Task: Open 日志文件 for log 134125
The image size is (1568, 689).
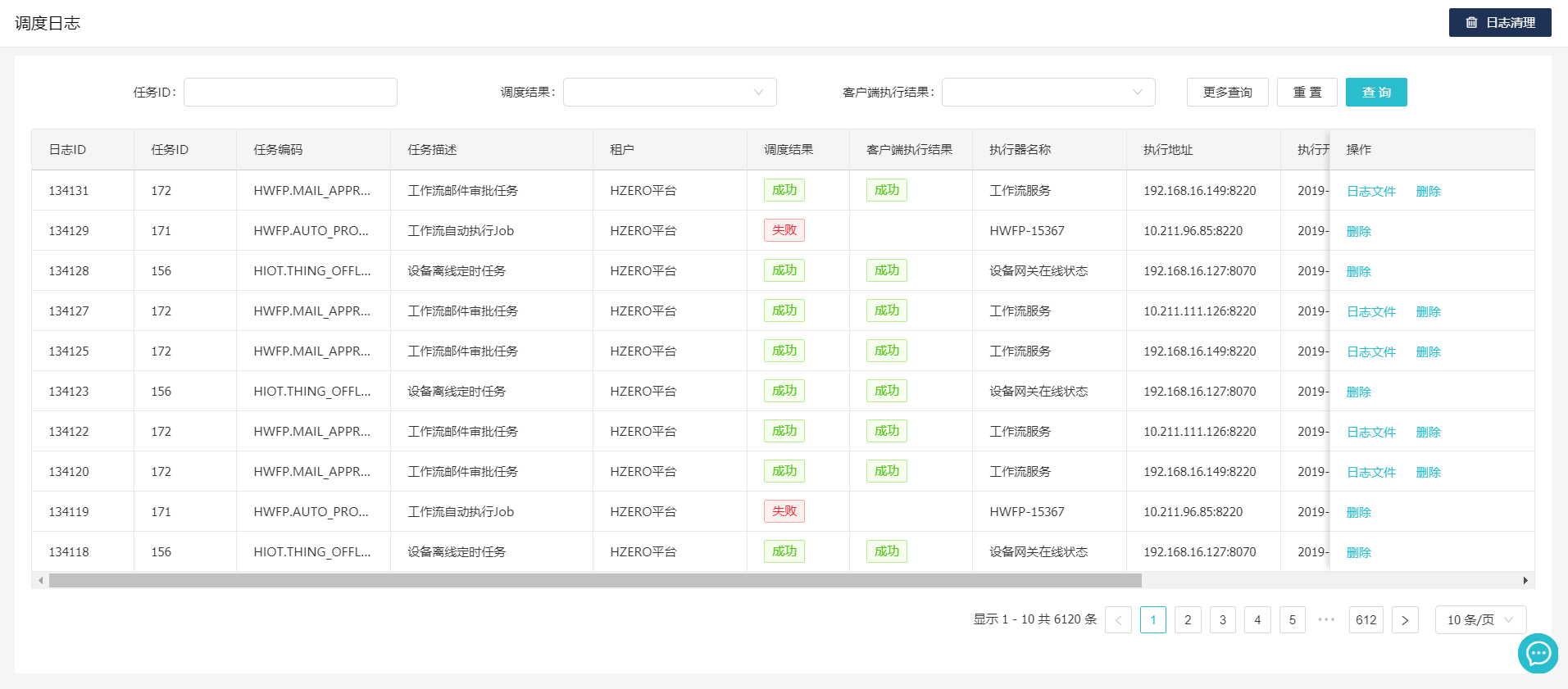Action: 1370,351
